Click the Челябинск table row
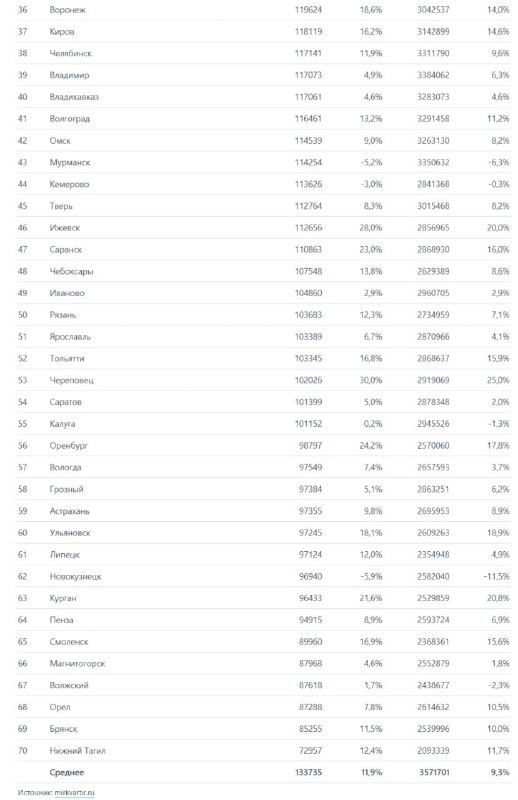 [x=263, y=53]
